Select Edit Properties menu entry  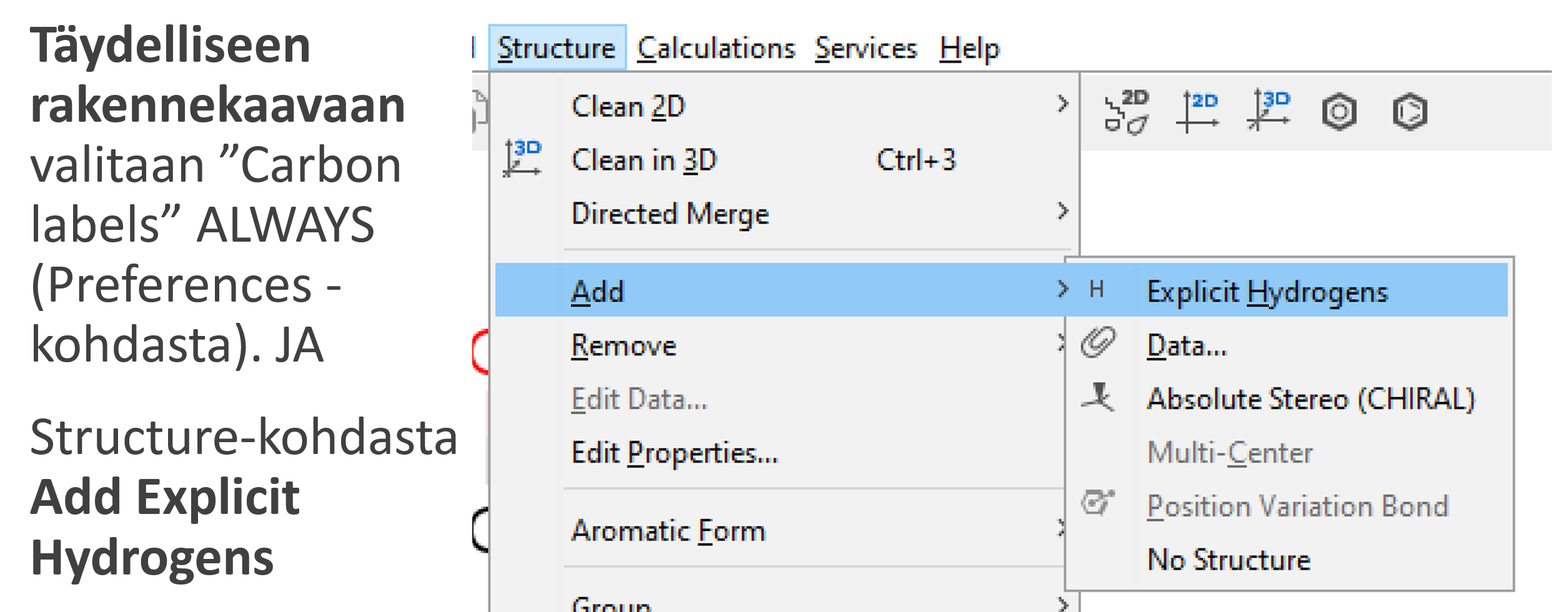pos(675,453)
